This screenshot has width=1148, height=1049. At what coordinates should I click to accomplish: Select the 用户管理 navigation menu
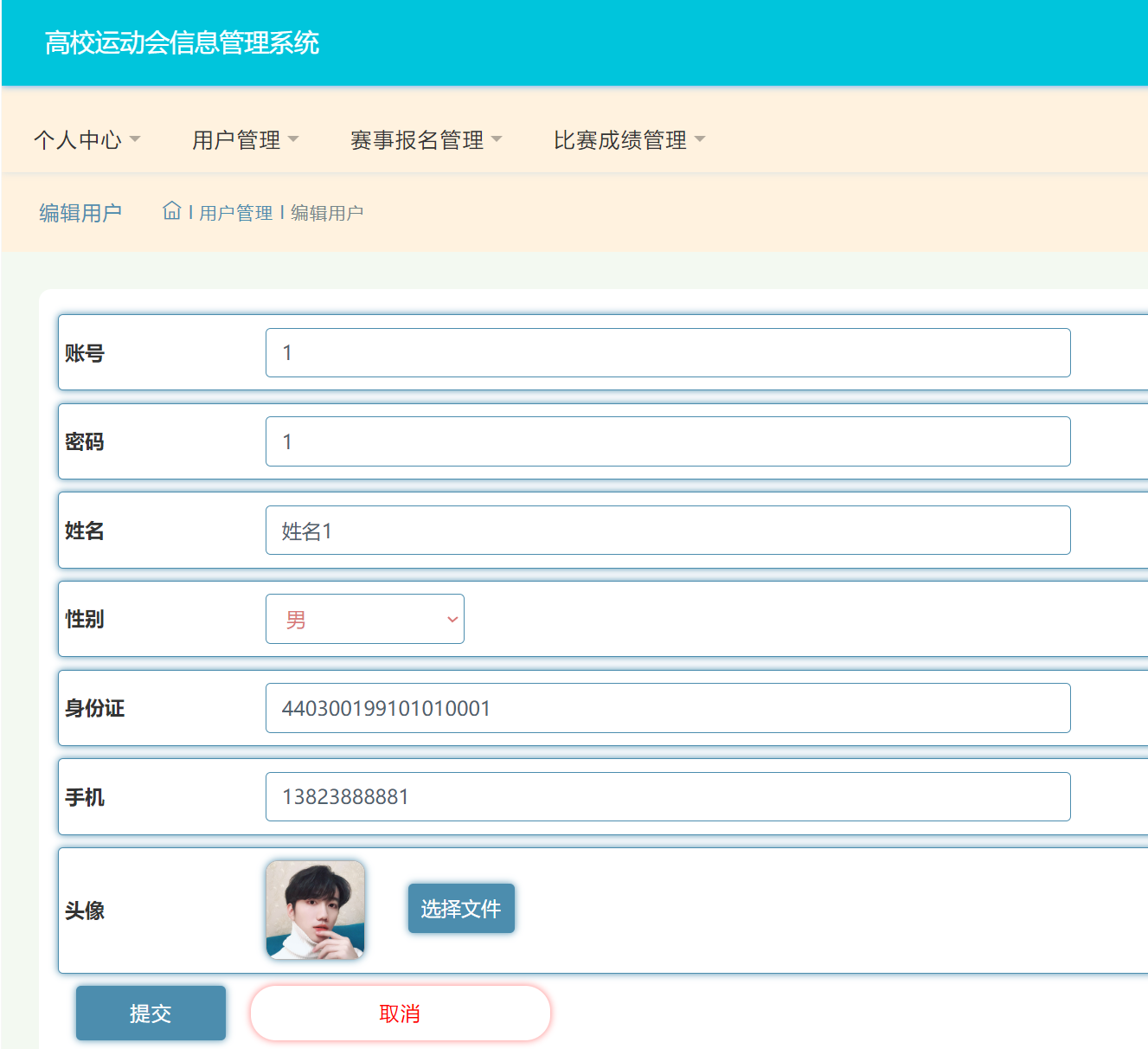tap(236, 139)
